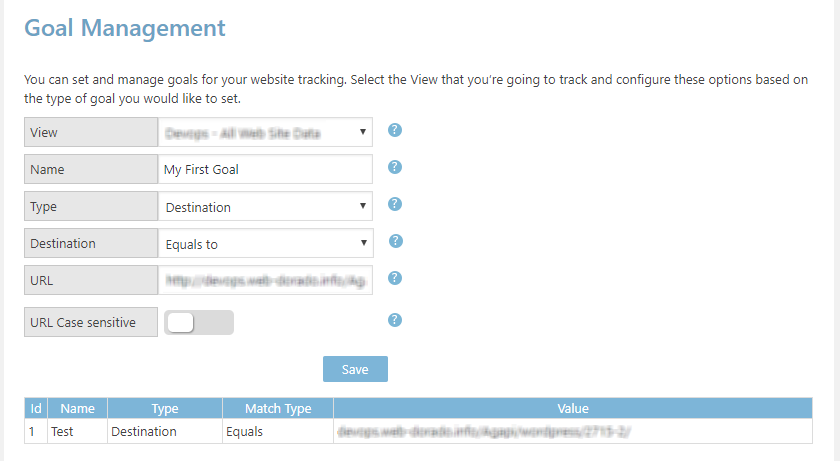Click the Test goal row name
Screen dimensions: 840x461
[62, 432]
